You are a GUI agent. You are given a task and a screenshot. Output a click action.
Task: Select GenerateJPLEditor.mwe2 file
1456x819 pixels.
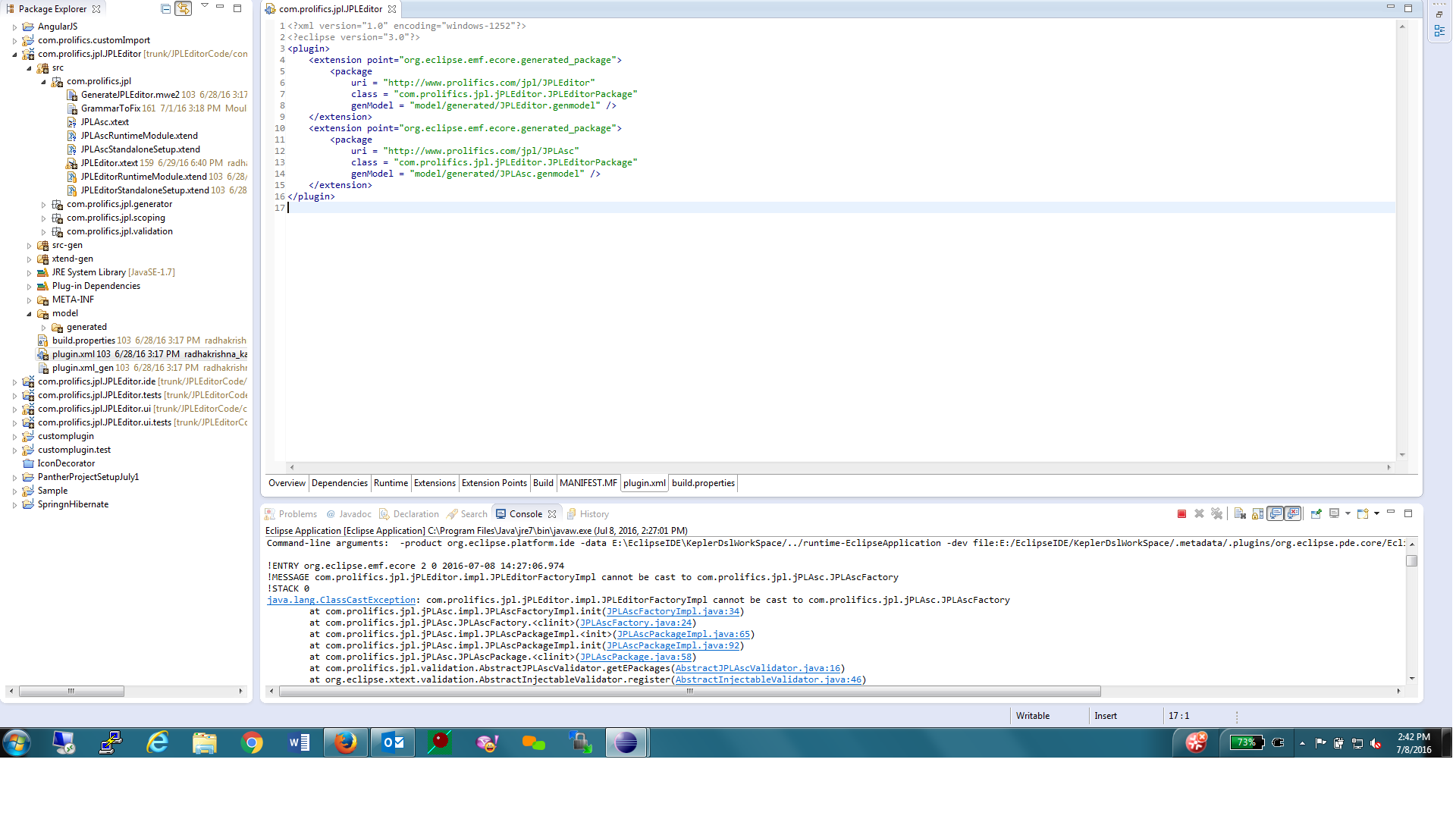pyautogui.click(x=130, y=95)
